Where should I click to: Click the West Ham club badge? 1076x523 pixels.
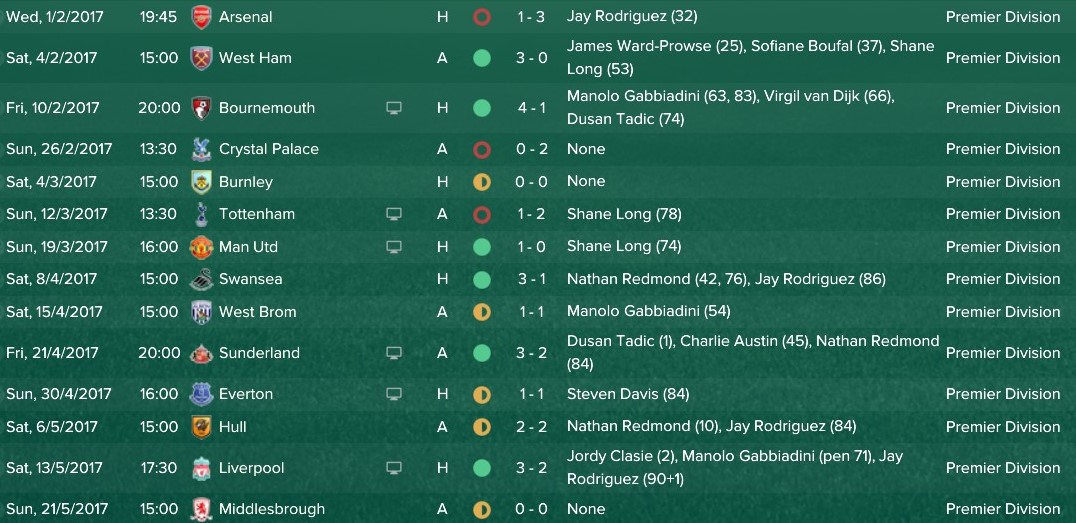[201, 58]
